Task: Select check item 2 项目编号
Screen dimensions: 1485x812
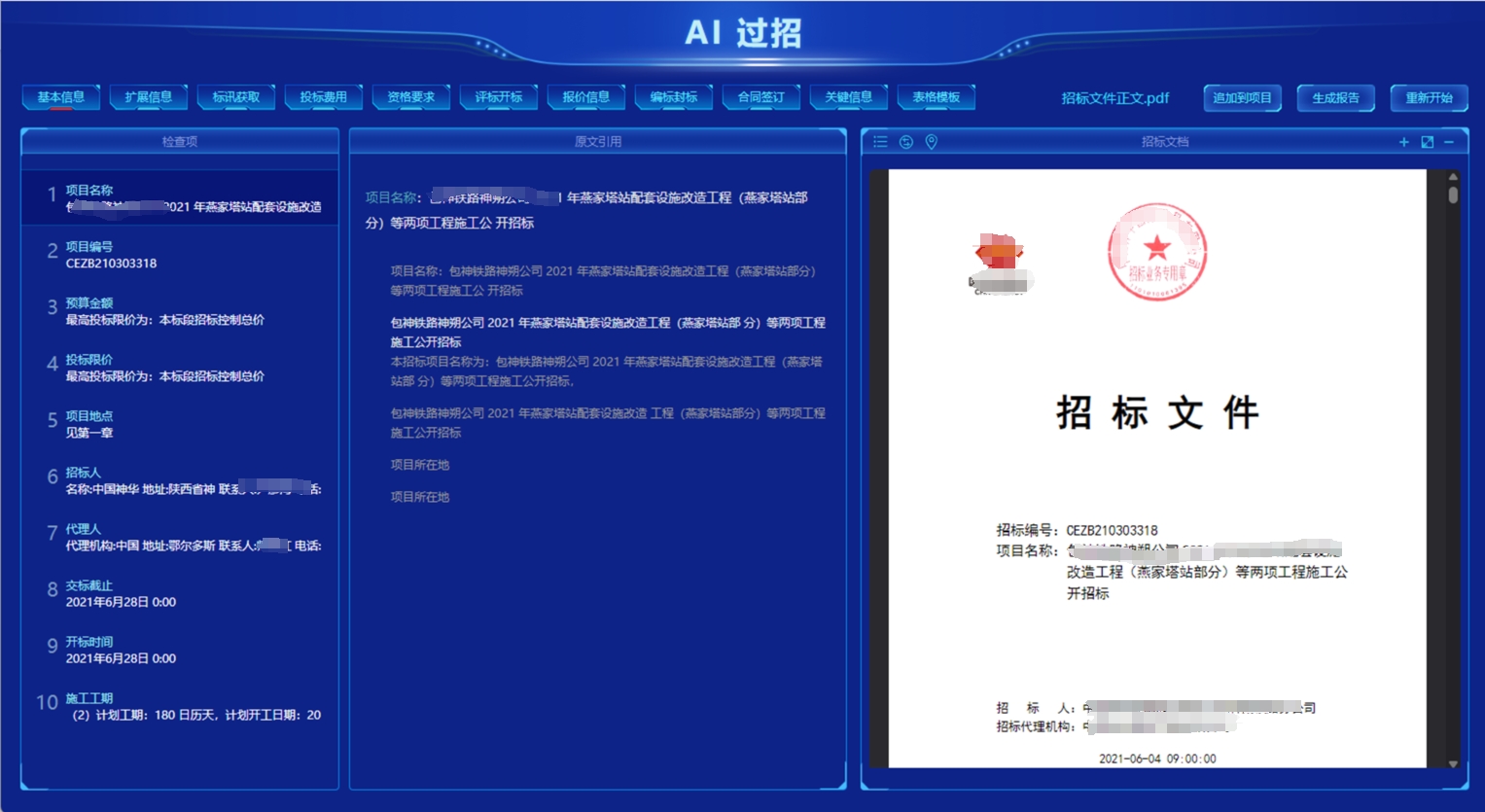Action: (180, 255)
